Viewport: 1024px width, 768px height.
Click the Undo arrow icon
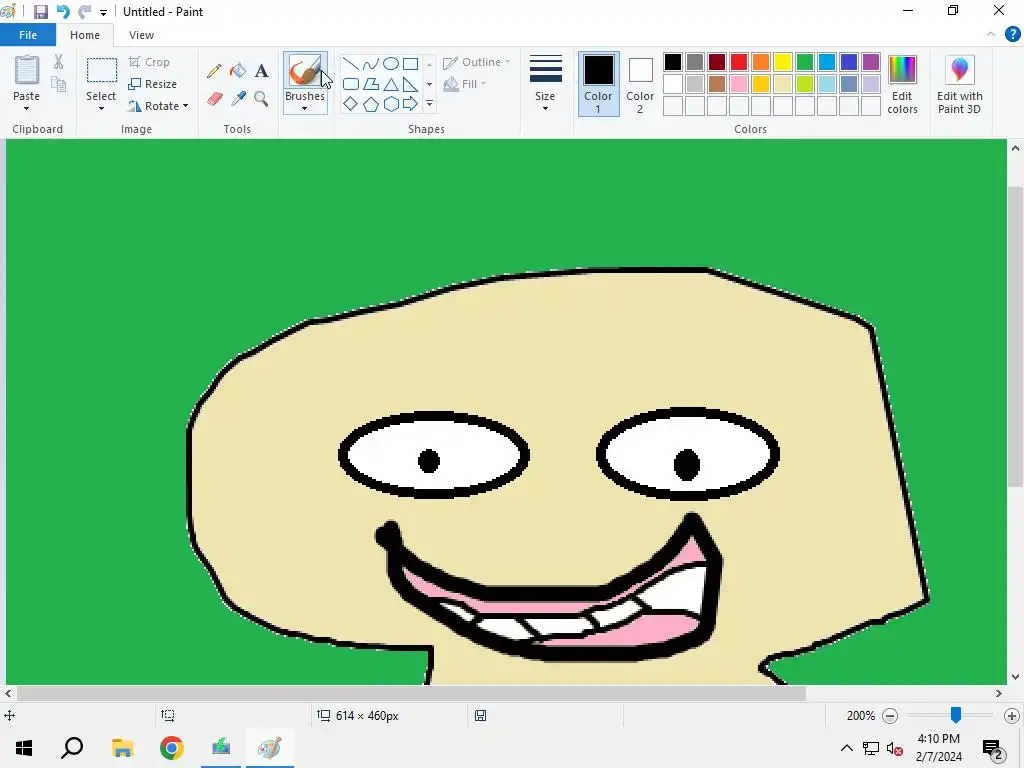point(63,12)
